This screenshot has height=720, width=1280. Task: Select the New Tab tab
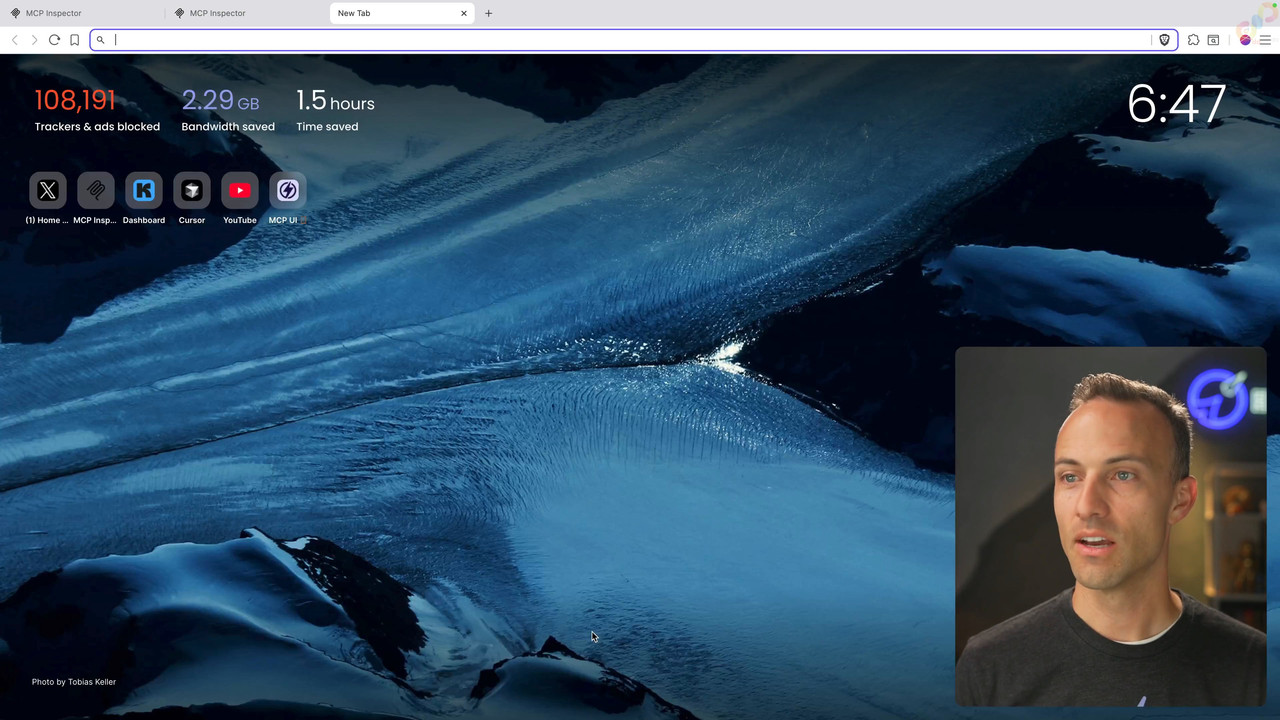(x=403, y=13)
